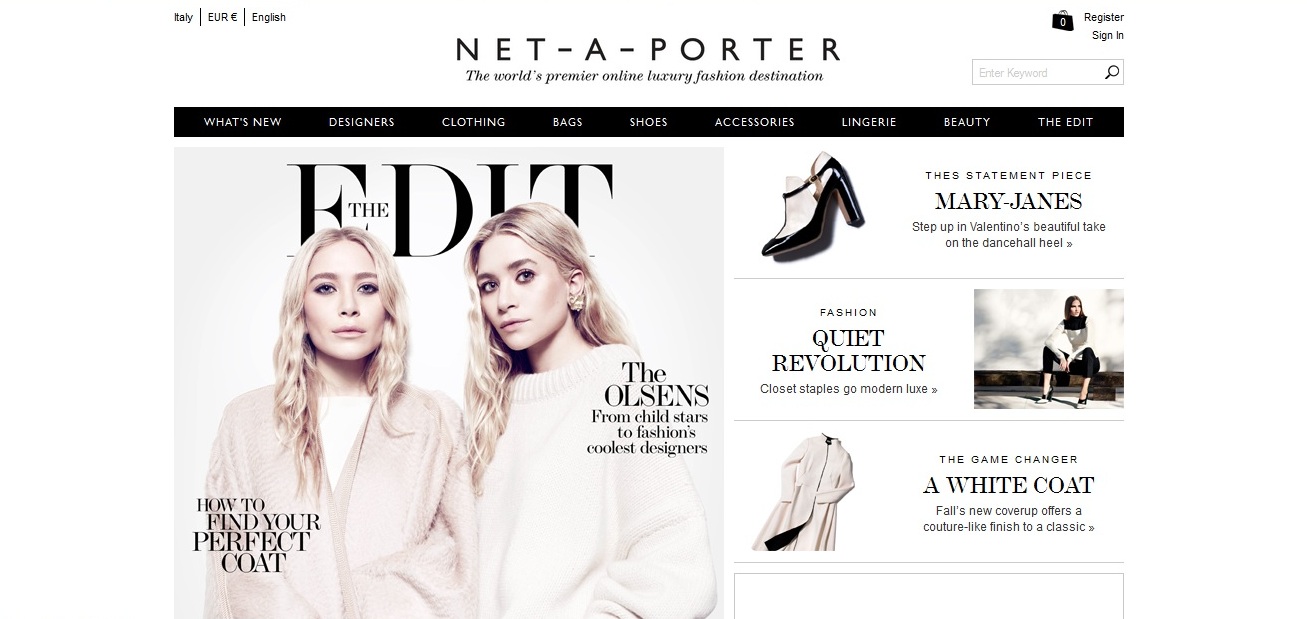Open the Clothing menu

[474, 122]
